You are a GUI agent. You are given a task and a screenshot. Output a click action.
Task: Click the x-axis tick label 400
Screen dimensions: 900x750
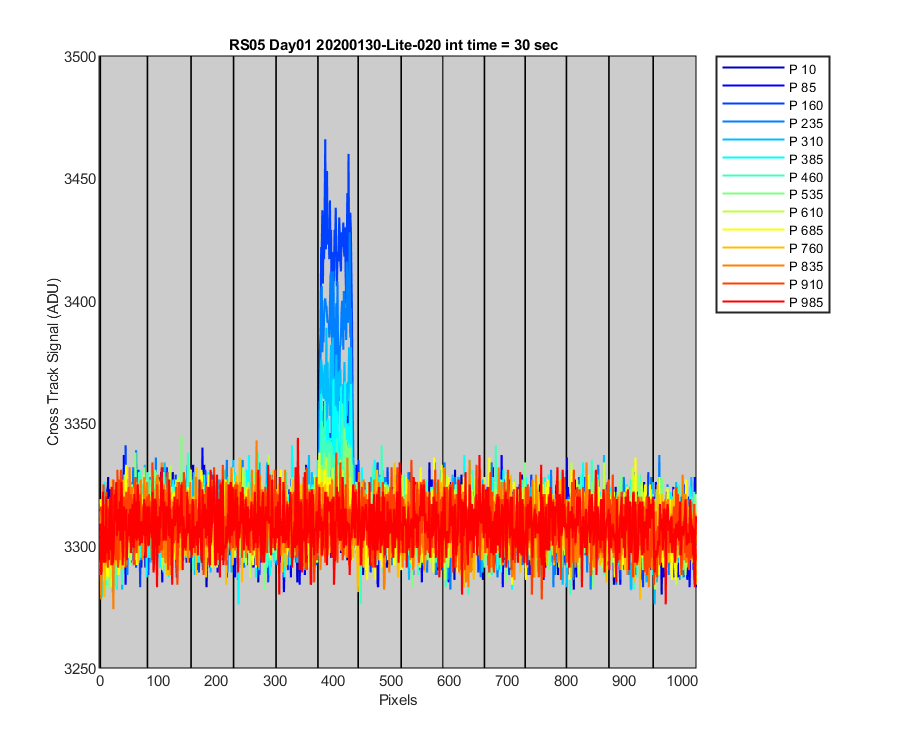click(333, 681)
